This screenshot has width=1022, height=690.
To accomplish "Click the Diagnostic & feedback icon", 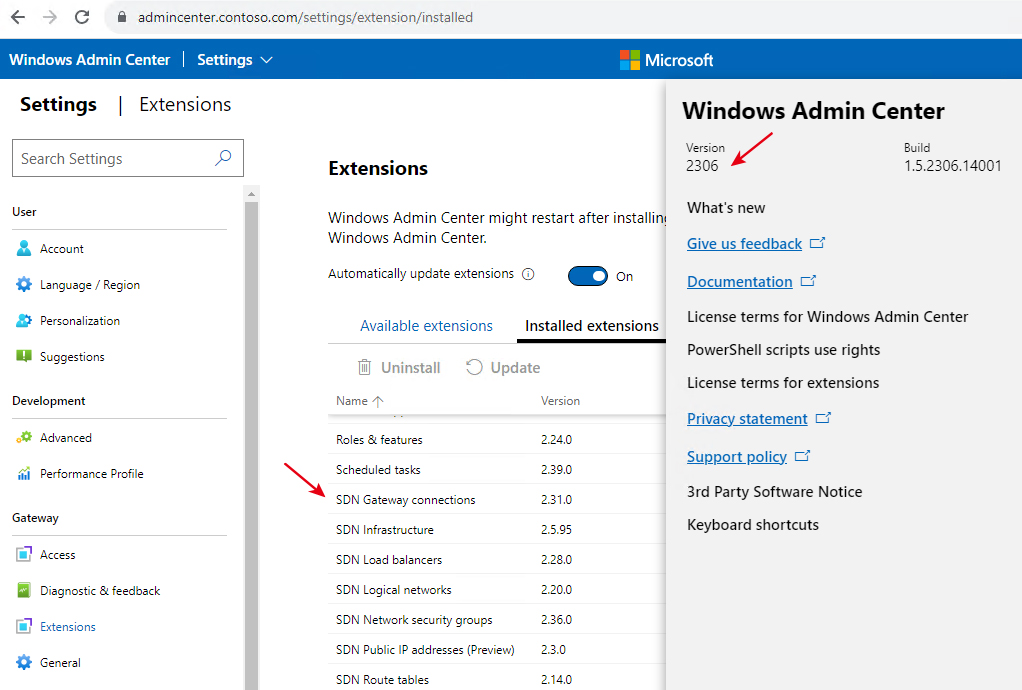I will pos(23,590).
